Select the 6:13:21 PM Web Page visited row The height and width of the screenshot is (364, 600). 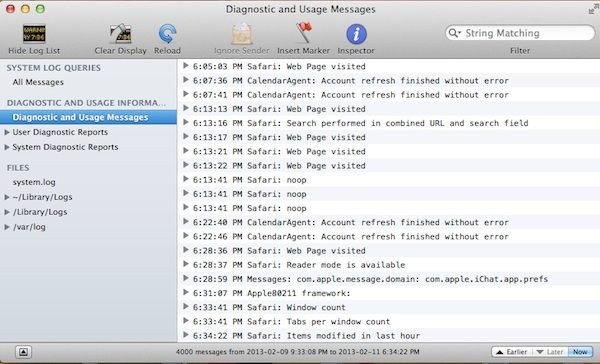[x=388, y=152]
